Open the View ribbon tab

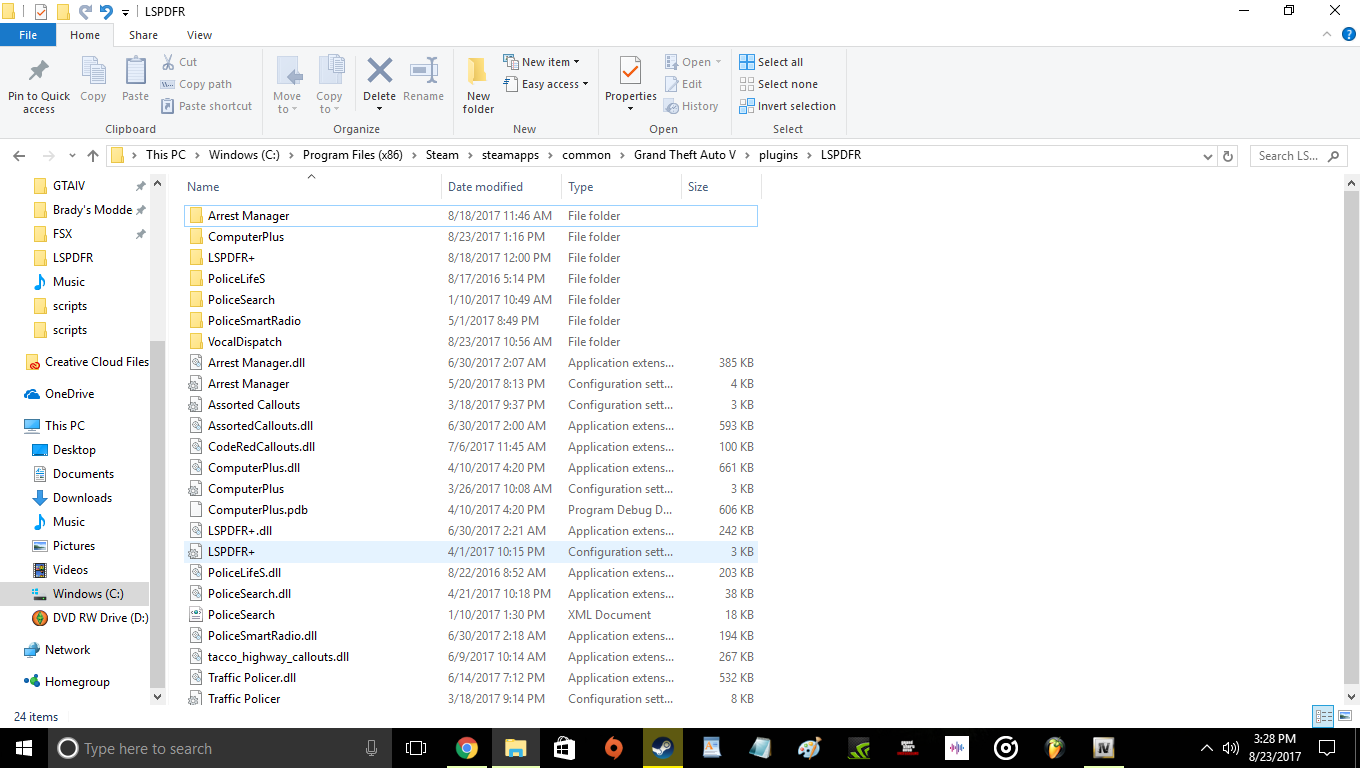[199, 35]
